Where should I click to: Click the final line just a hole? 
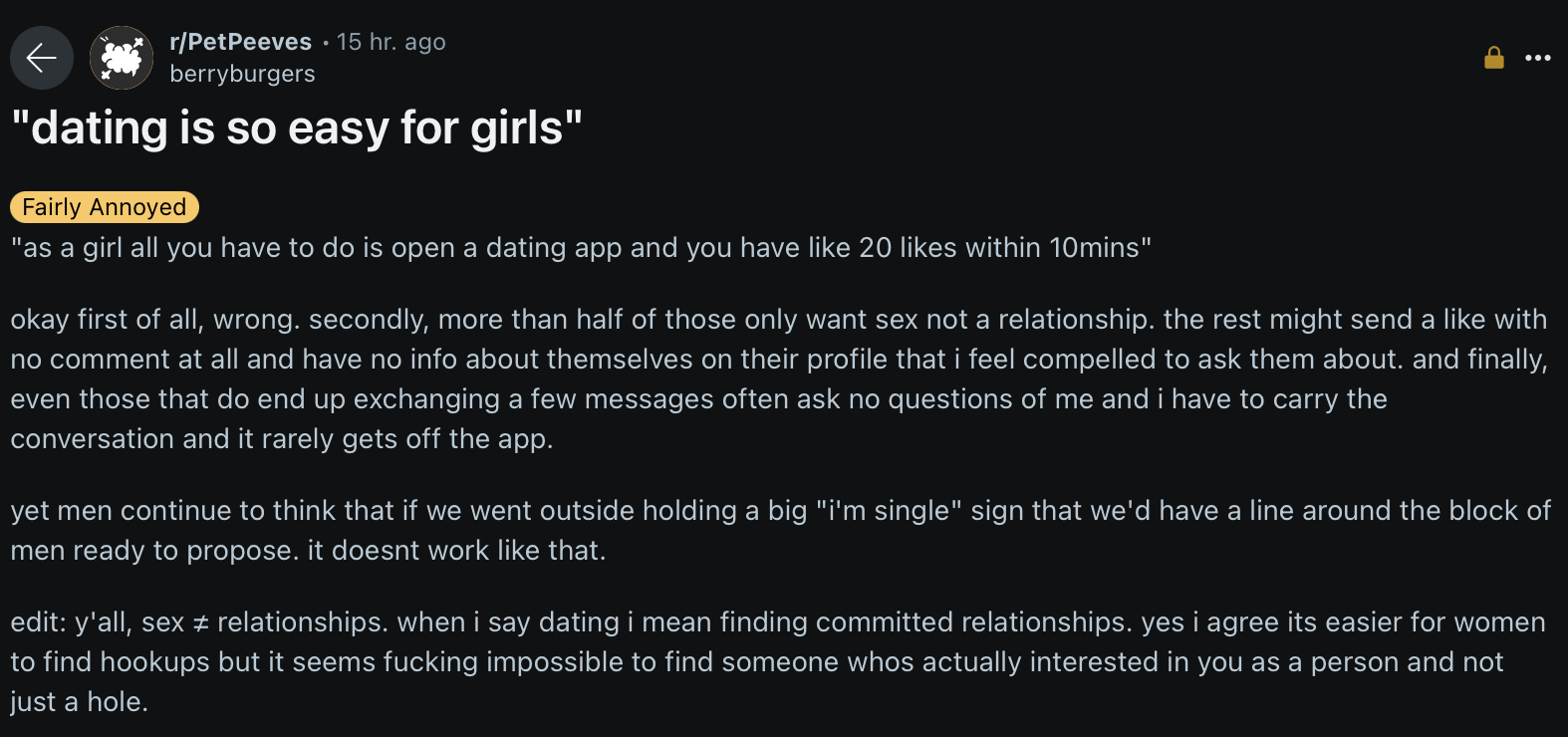80,702
